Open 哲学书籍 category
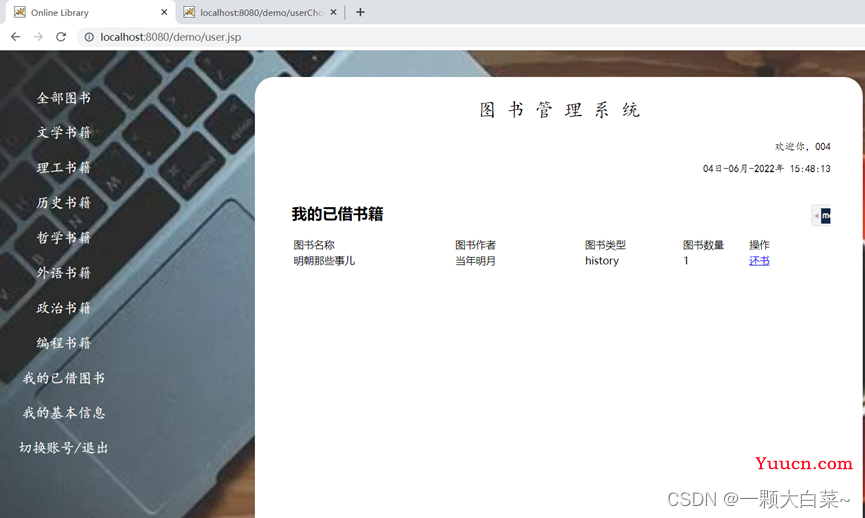 (x=63, y=238)
